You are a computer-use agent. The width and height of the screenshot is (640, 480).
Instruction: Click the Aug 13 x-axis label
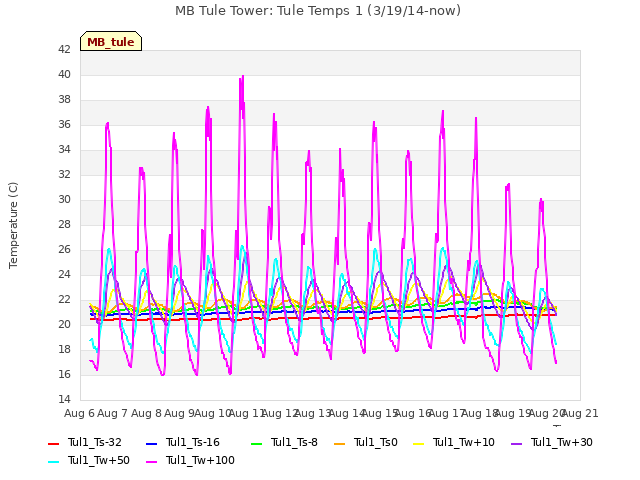(x=313, y=413)
